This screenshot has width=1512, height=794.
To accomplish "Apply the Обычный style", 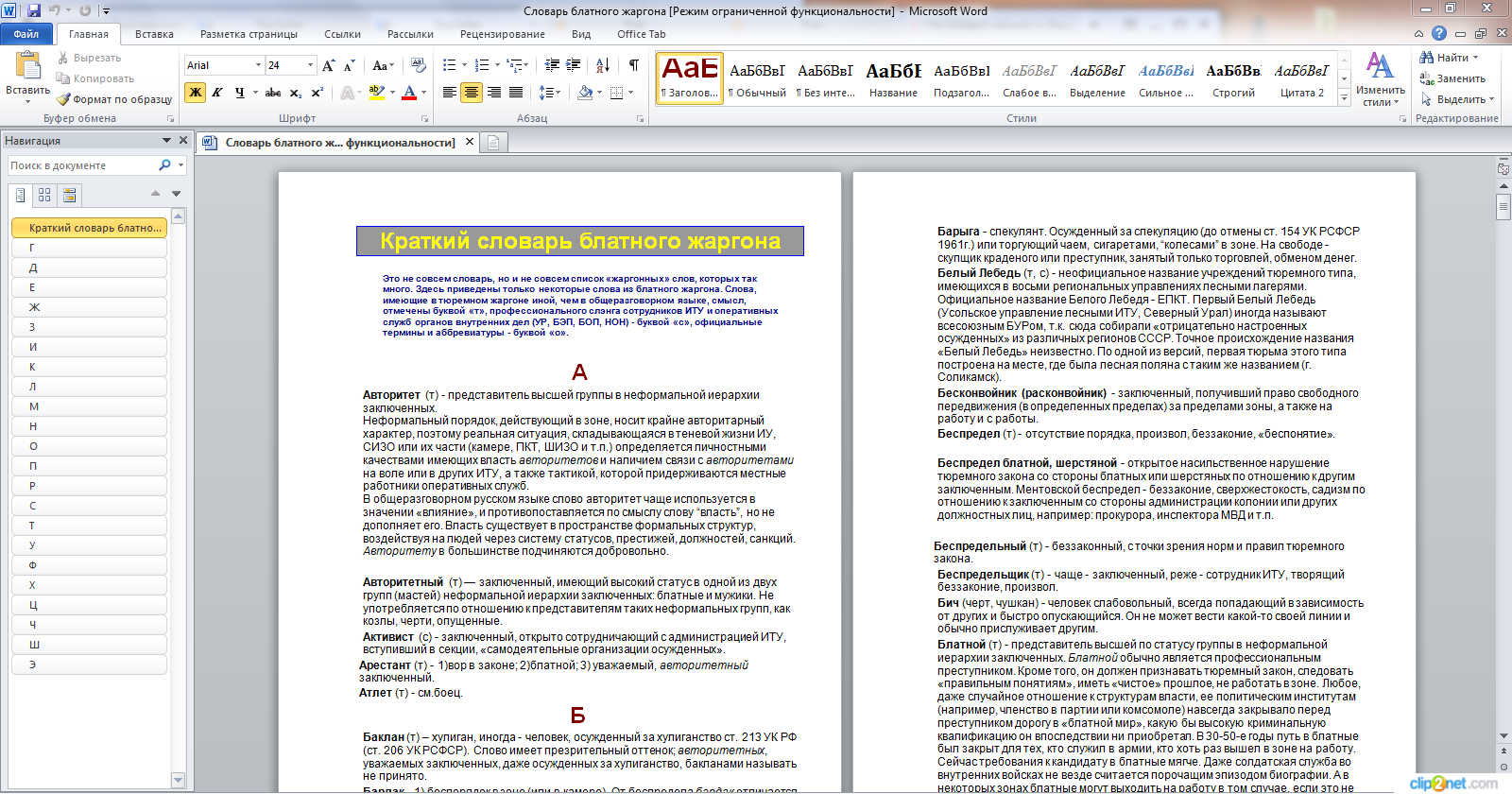I will pyautogui.click(x=757, y=78).
